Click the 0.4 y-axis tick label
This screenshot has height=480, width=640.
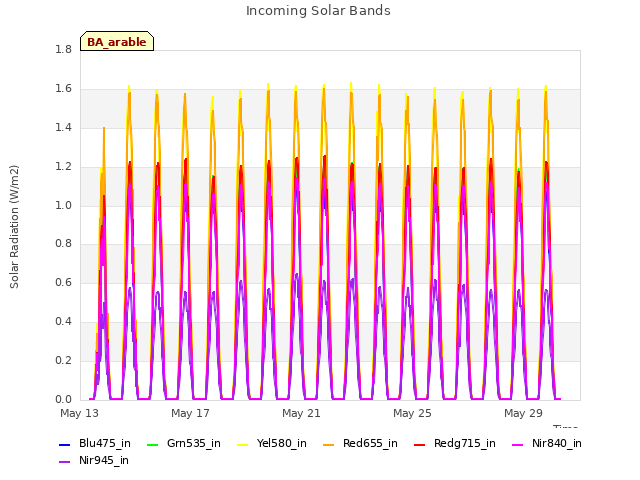point(63,321)
